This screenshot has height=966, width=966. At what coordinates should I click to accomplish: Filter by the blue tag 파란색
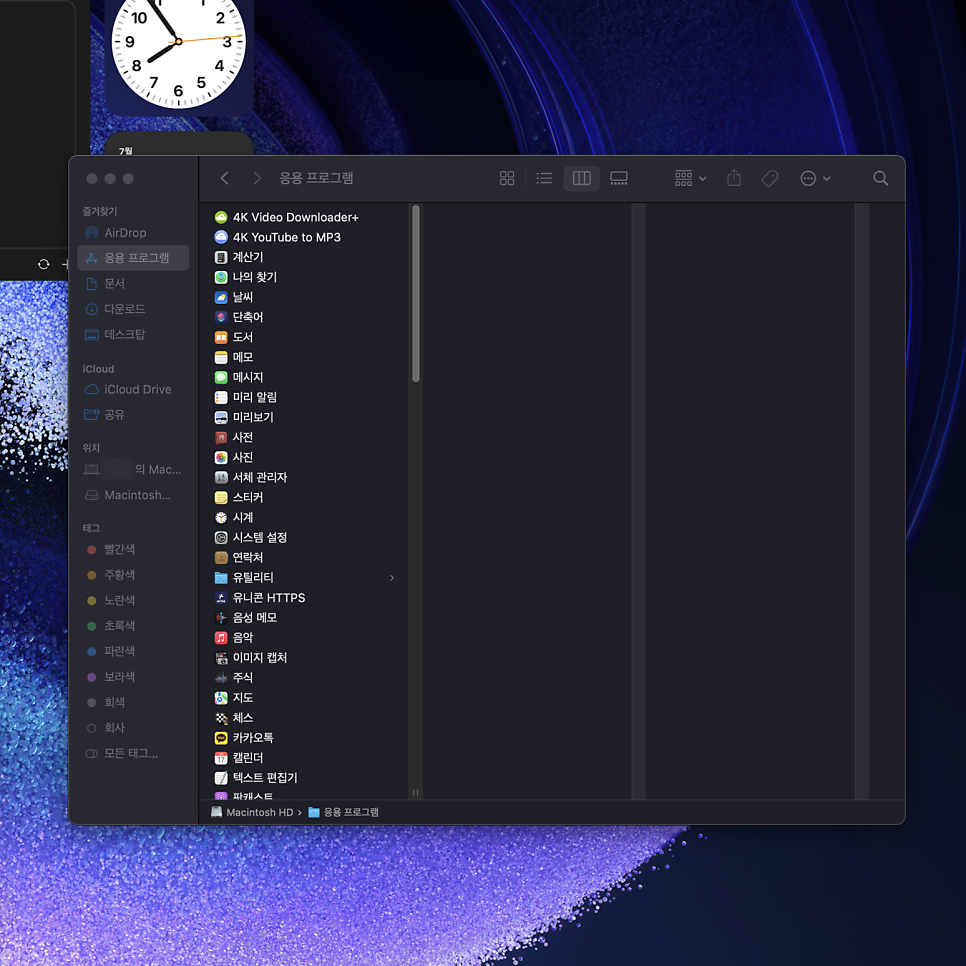coord(133,651)
